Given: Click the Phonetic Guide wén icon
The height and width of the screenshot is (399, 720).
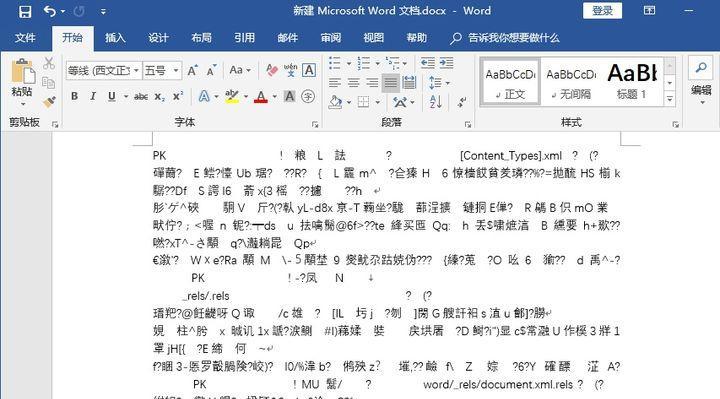Looking at the screenshot, I should click(290, 70).
